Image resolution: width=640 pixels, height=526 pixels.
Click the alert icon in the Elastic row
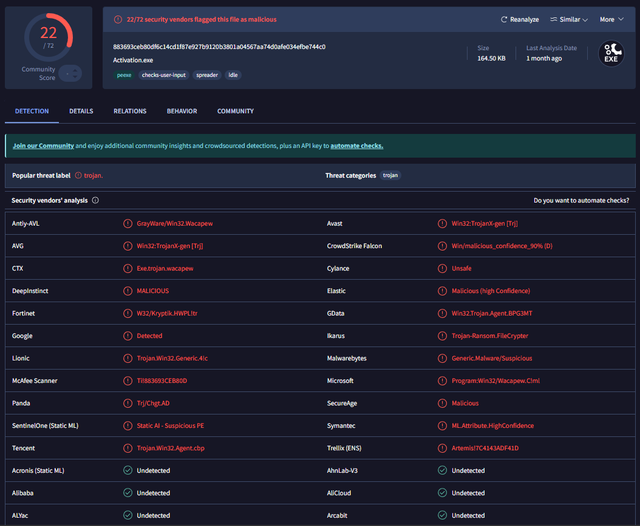click(442, 291)
